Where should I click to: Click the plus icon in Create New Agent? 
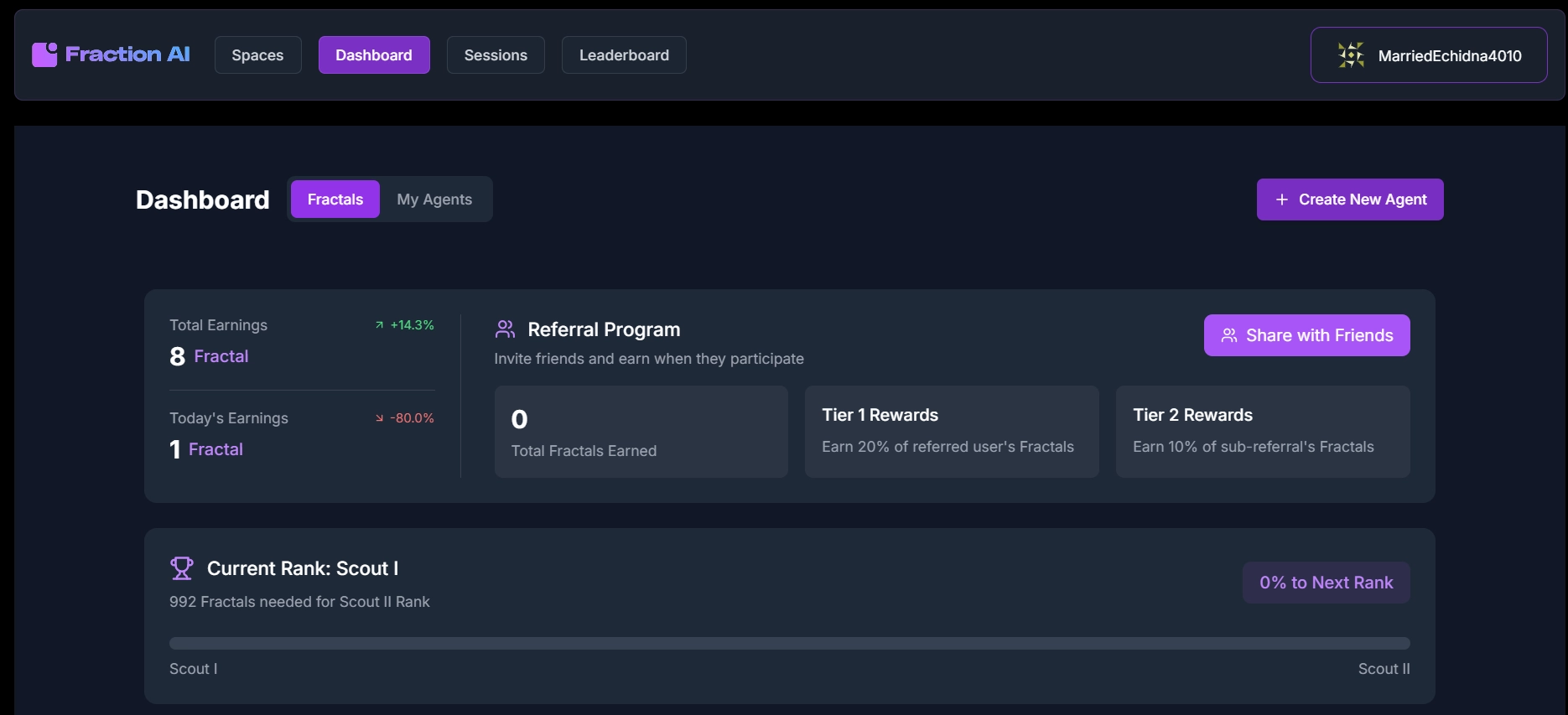(1281, 199)
